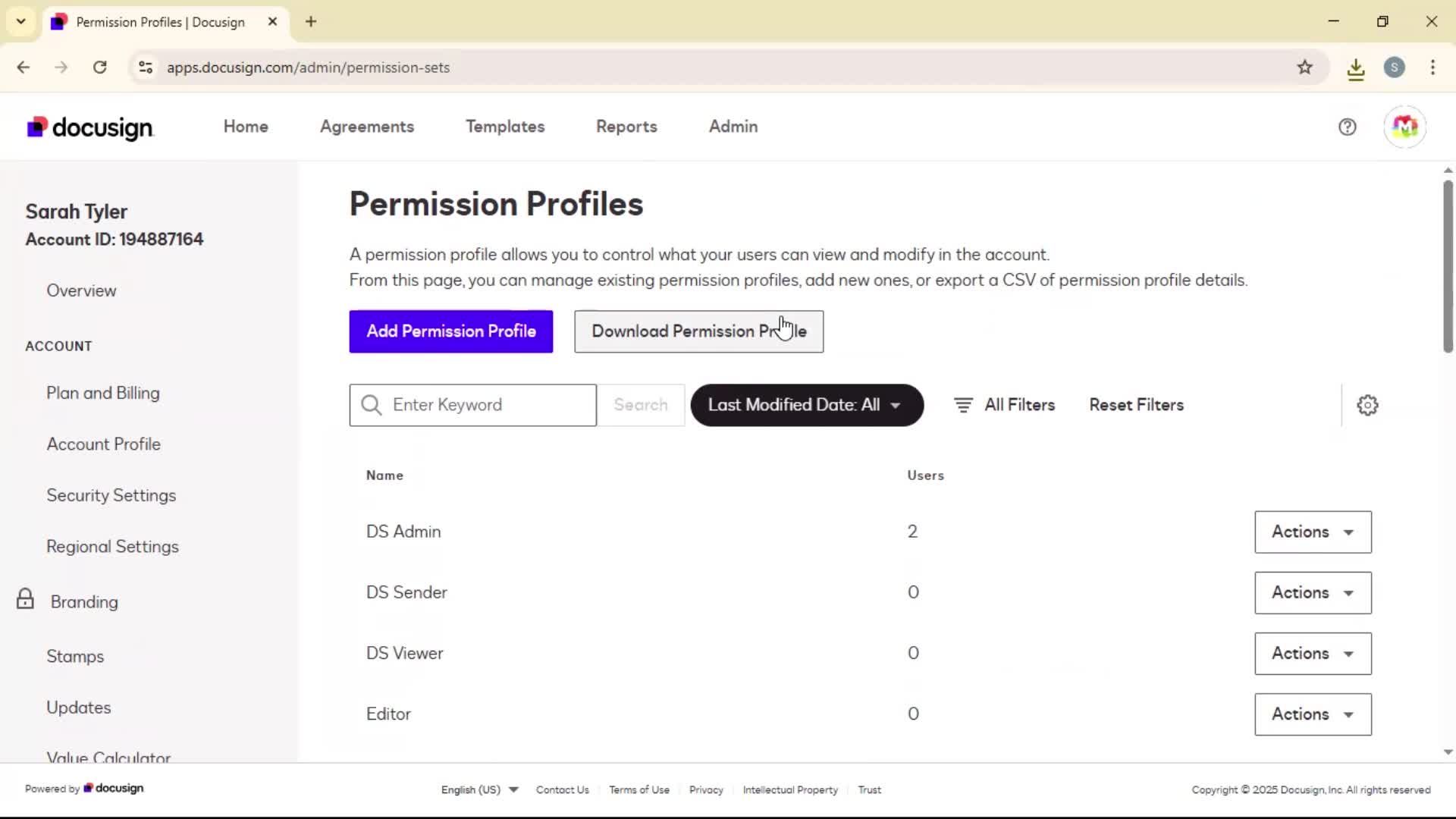This screenshot has width=1456, height=819.
Task: Close the Permission Profiles tab
Action: pos(272,22)
